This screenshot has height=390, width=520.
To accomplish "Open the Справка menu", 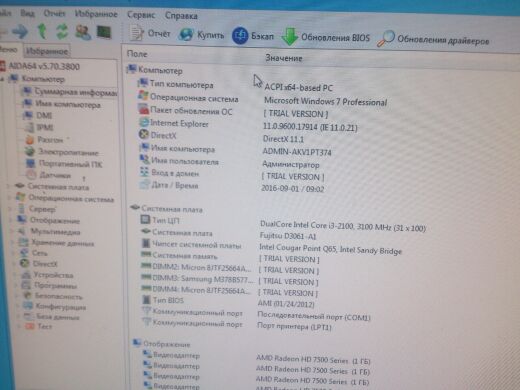I will [181, 15].
